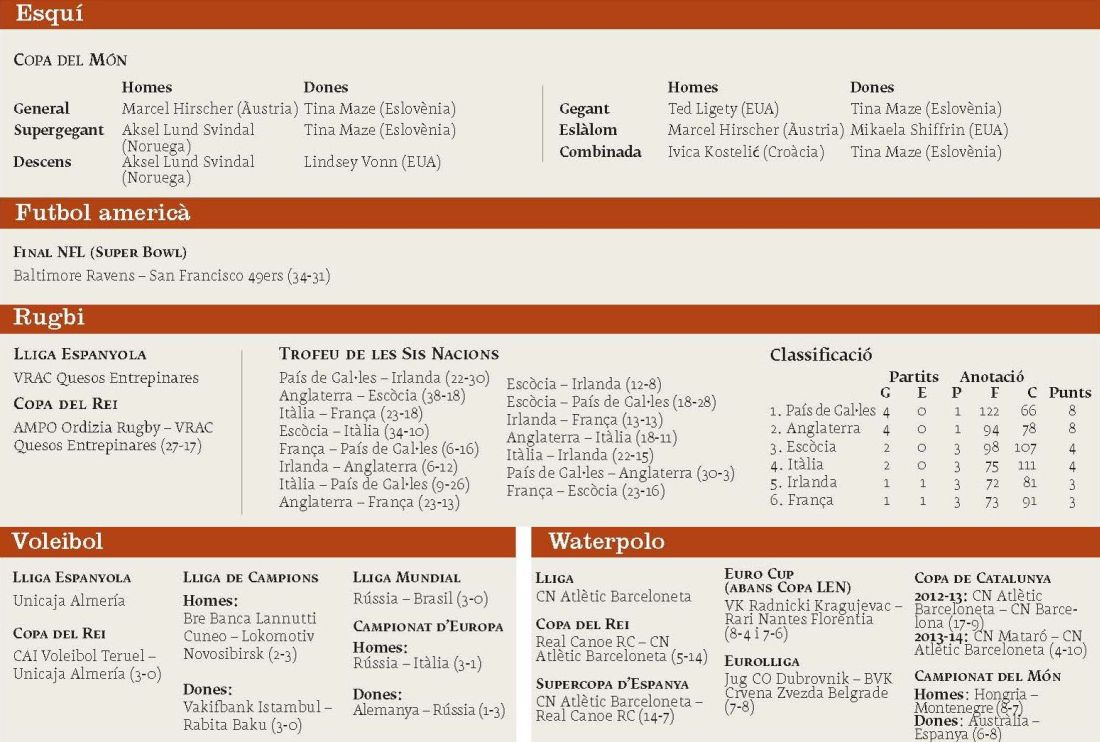Select 'Rússia – Itàlia (3-1)' result
The image size is (1100, 742).
pos(417,663)
